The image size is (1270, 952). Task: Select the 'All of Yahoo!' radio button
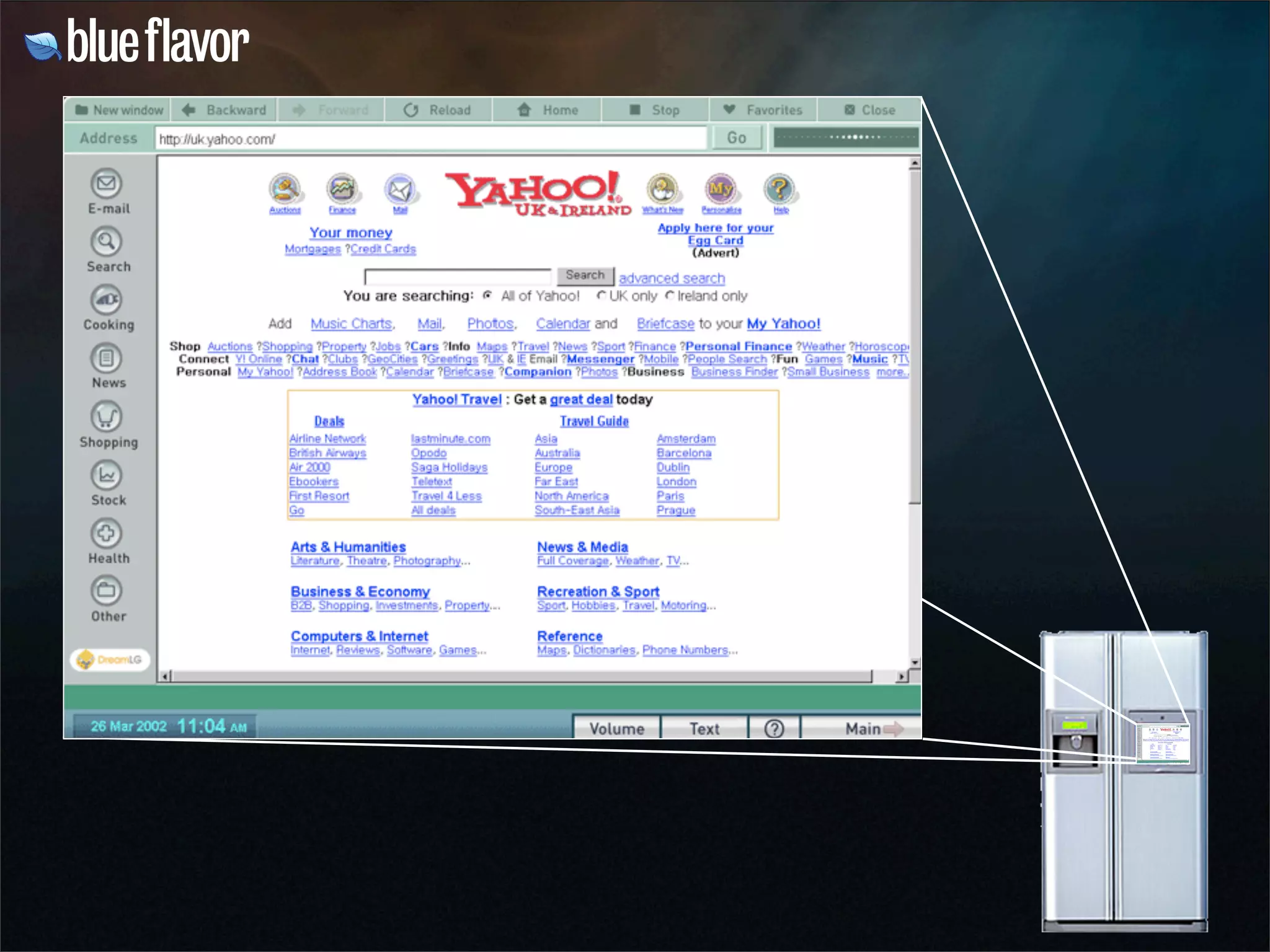pos(487,296)
